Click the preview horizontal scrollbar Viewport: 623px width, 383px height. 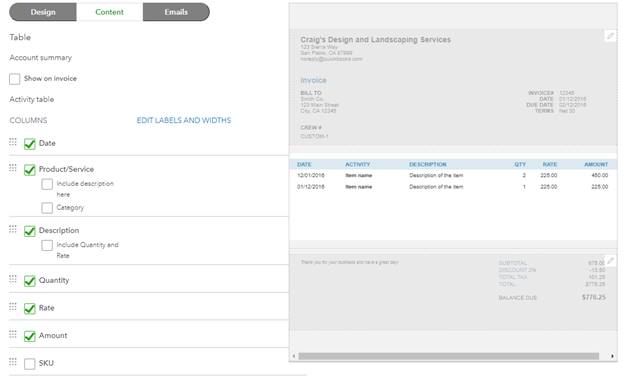pyautogui.click(x=449, y=356)
